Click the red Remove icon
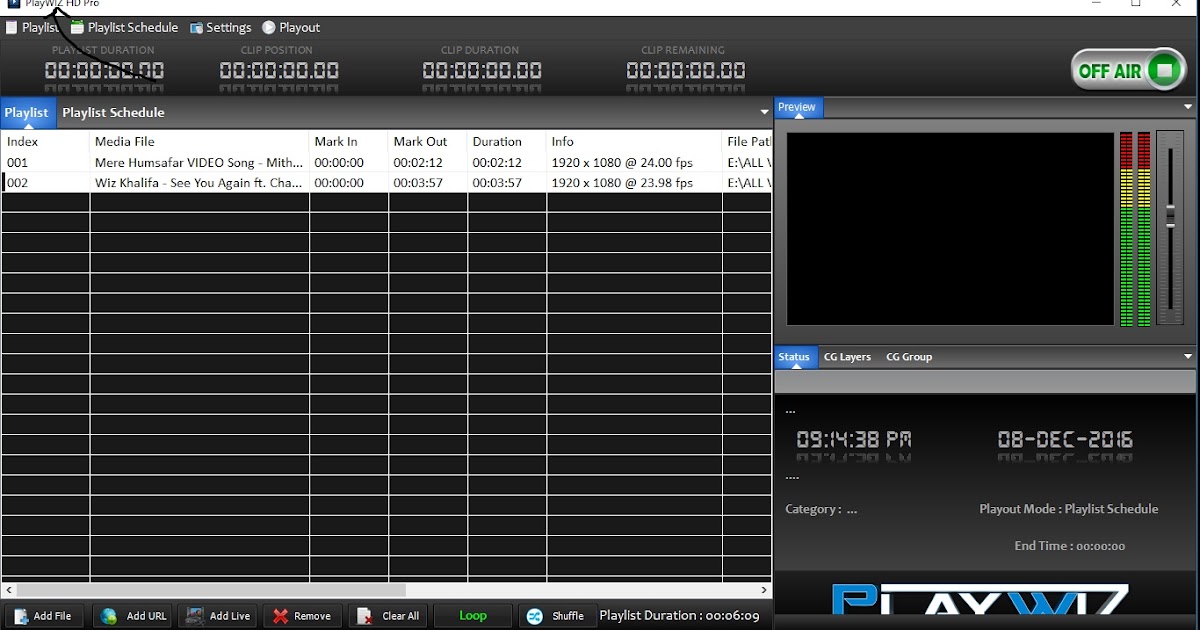Screen dimensions: 1200x630 pos(278,616)
